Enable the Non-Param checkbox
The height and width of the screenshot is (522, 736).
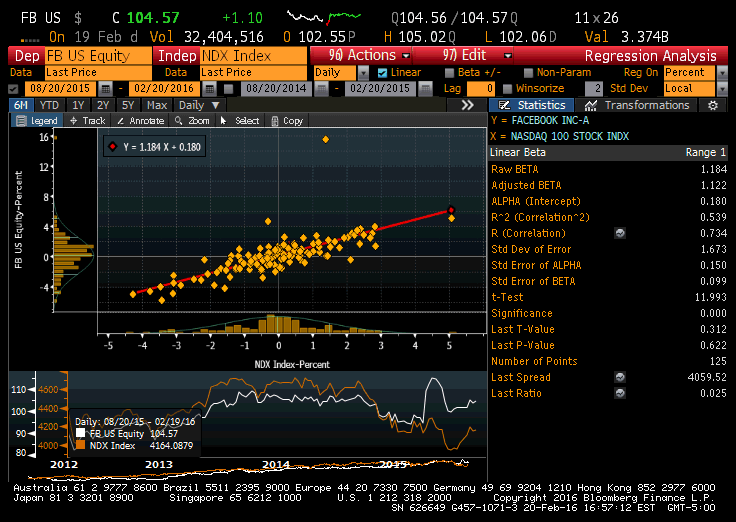coord(529,73)
